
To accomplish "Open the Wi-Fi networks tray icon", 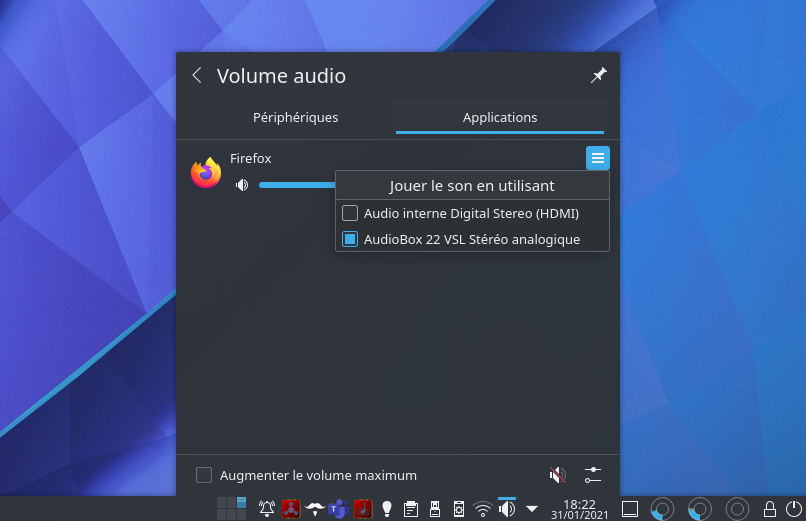I will 483,509.
